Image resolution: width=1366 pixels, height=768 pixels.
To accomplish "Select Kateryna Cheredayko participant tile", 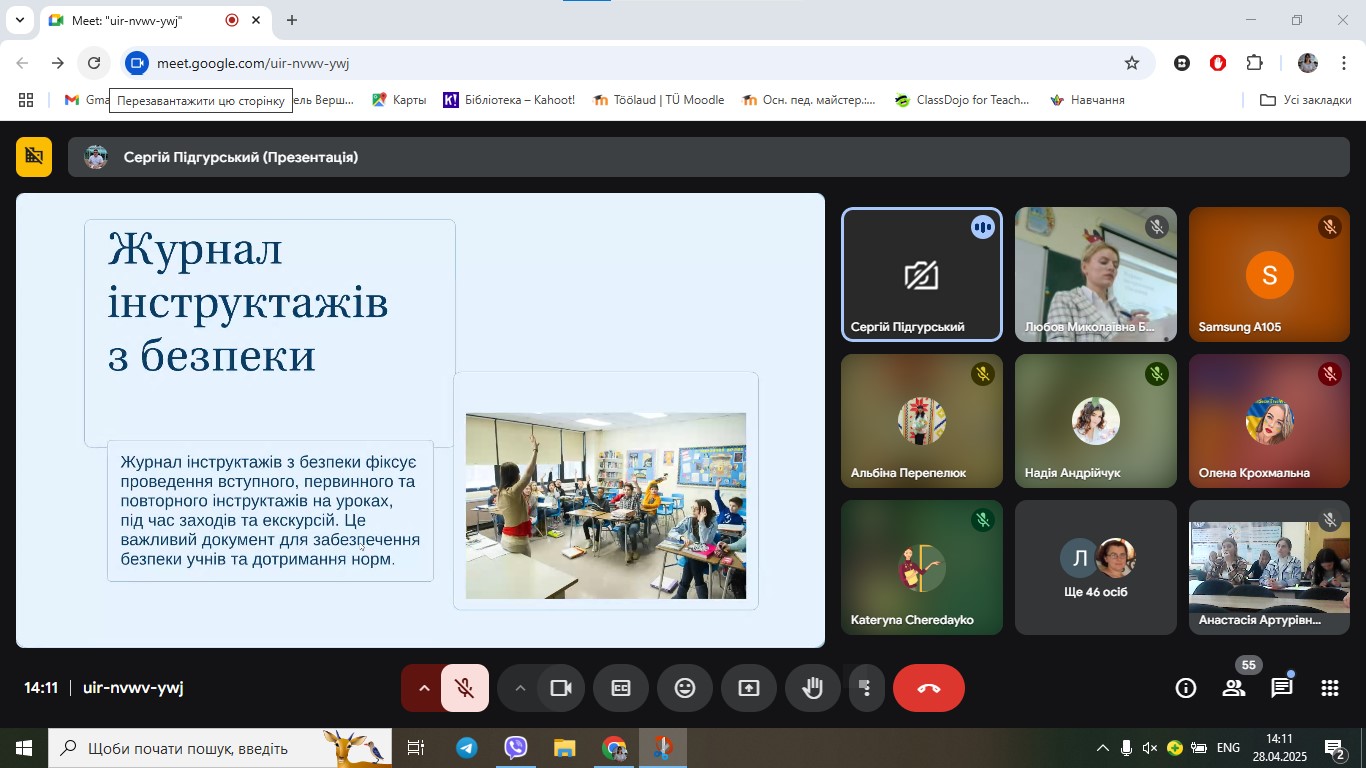I will 921,567.
